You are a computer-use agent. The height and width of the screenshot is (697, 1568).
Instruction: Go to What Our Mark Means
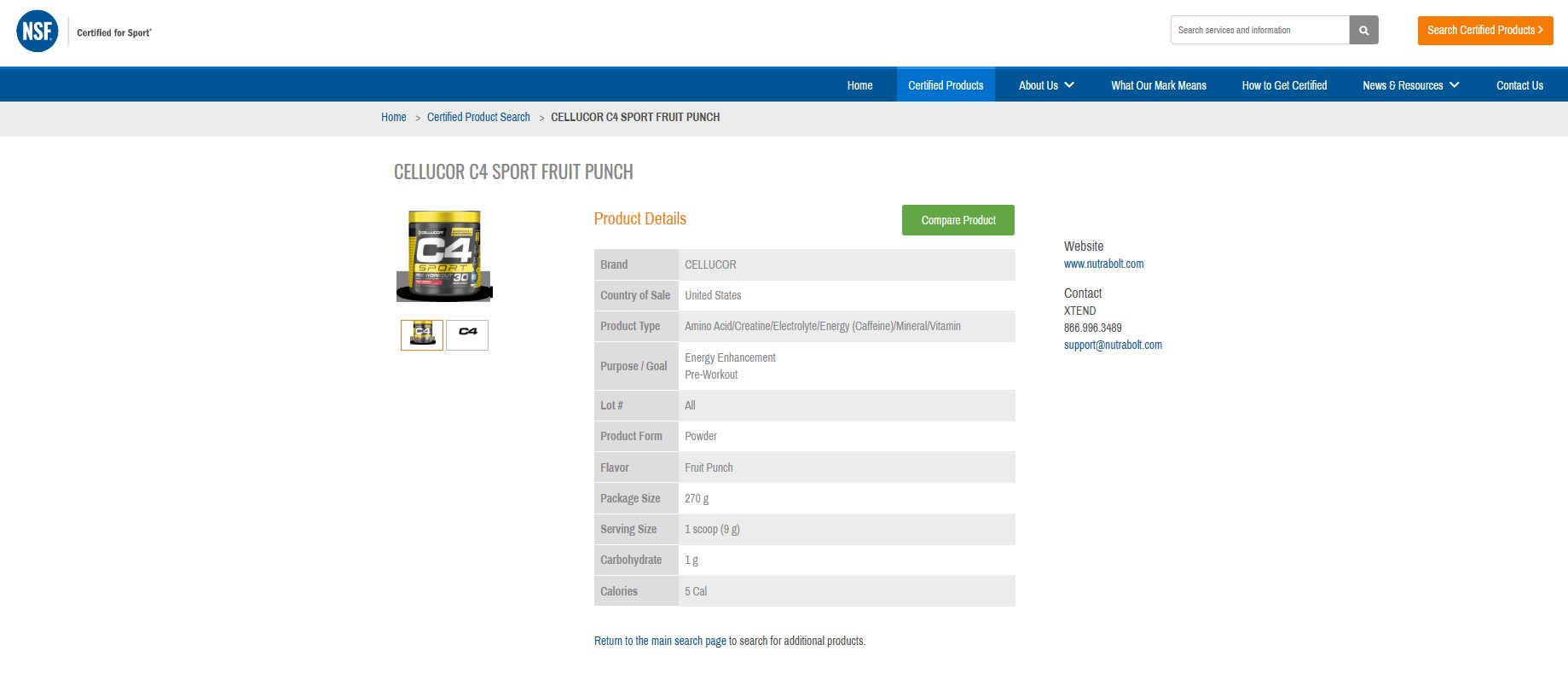click(1158, 85)
